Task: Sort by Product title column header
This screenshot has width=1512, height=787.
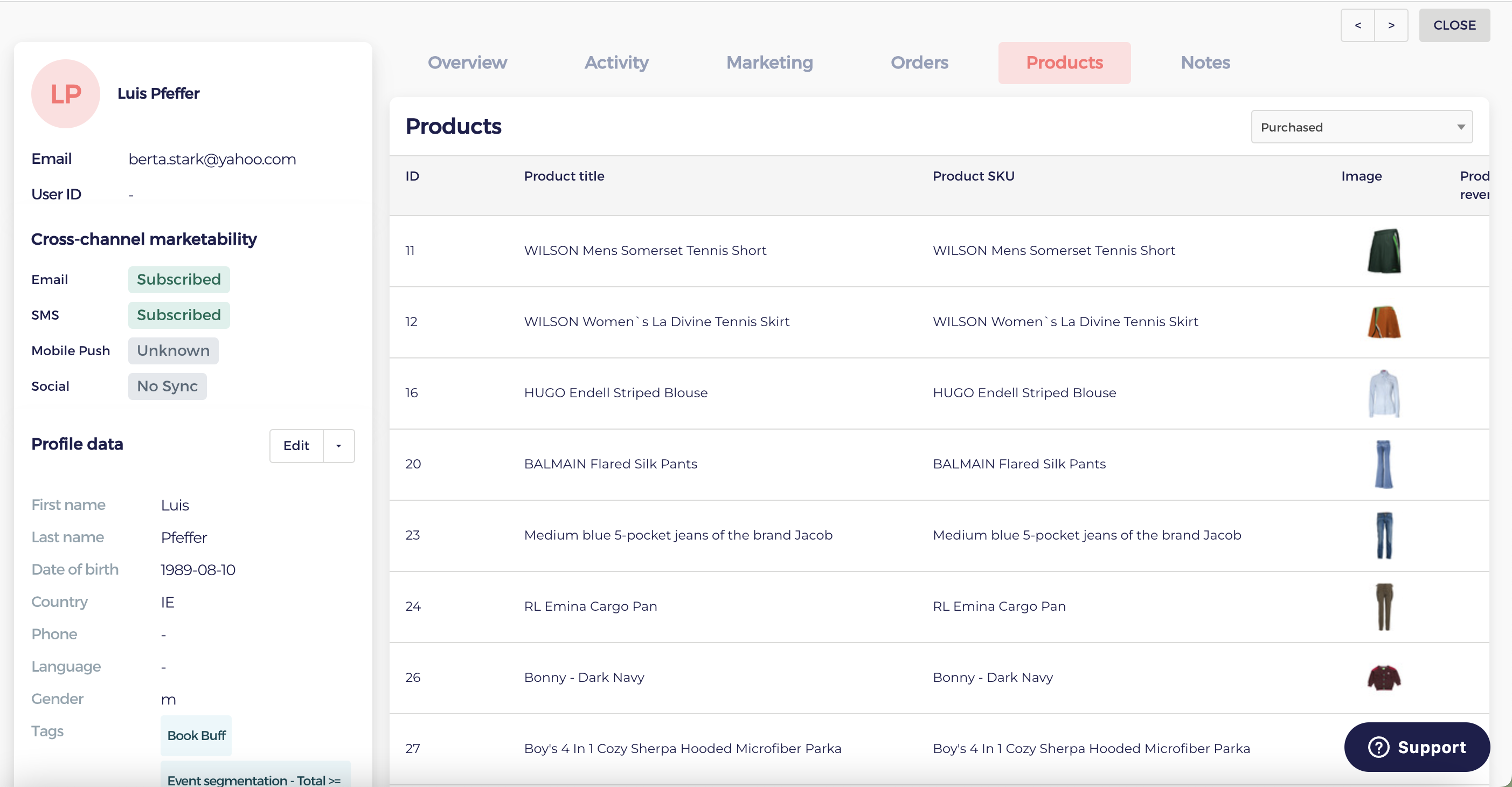Action: point(564,176)
